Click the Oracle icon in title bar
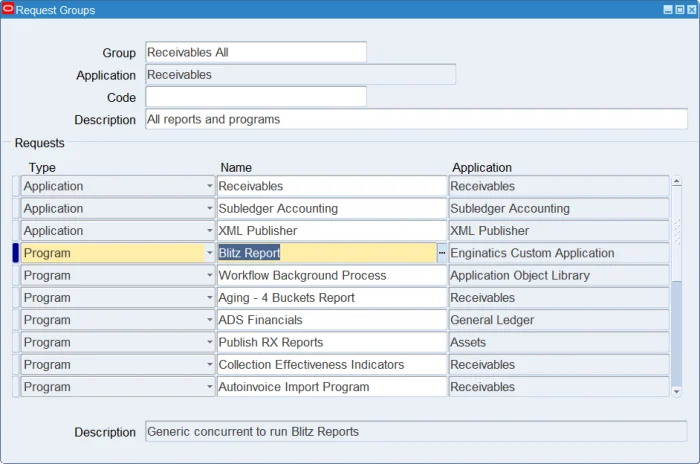Viewport: 700px width, 464px height. click(8, 9)
